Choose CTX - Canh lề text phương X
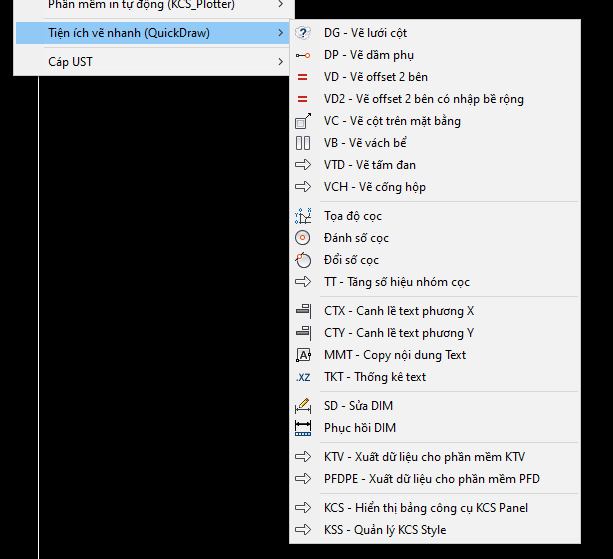 pyautogui.click(x=435, y=311)
